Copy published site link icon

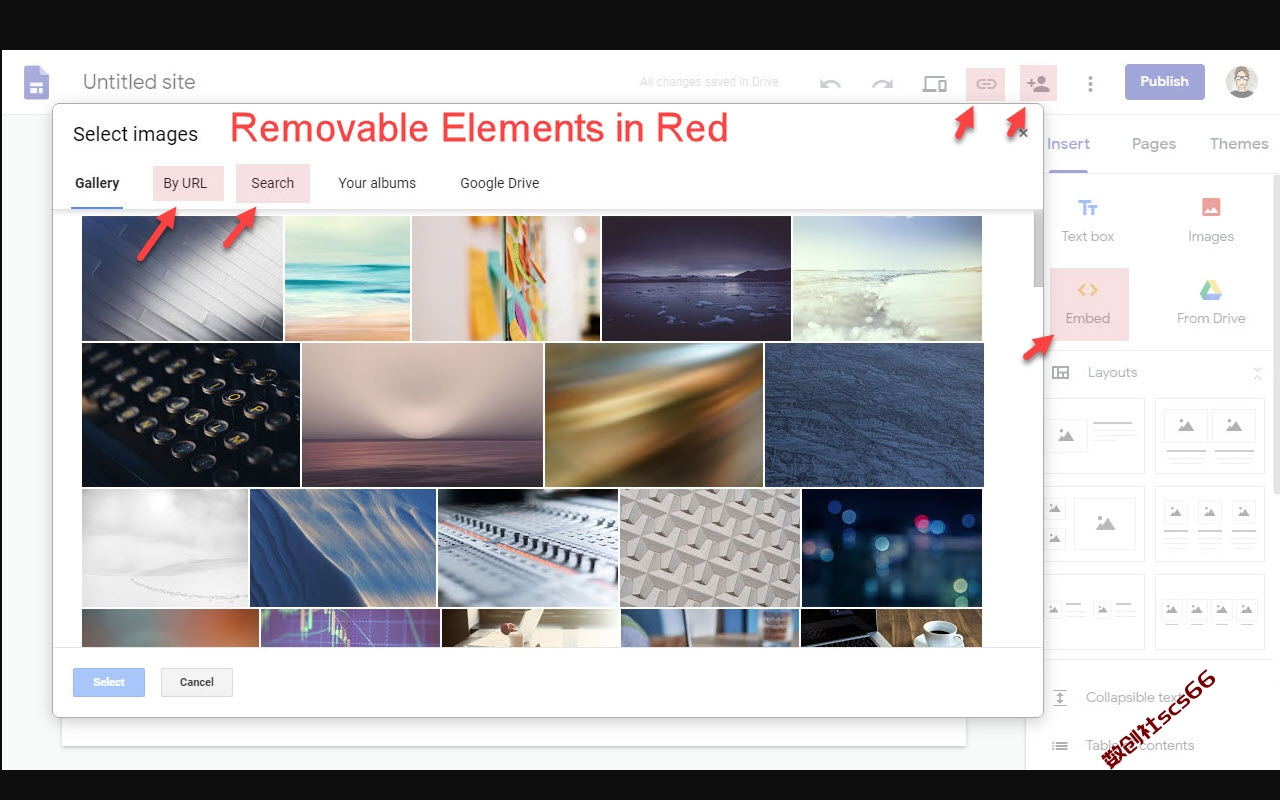(986, 83)
